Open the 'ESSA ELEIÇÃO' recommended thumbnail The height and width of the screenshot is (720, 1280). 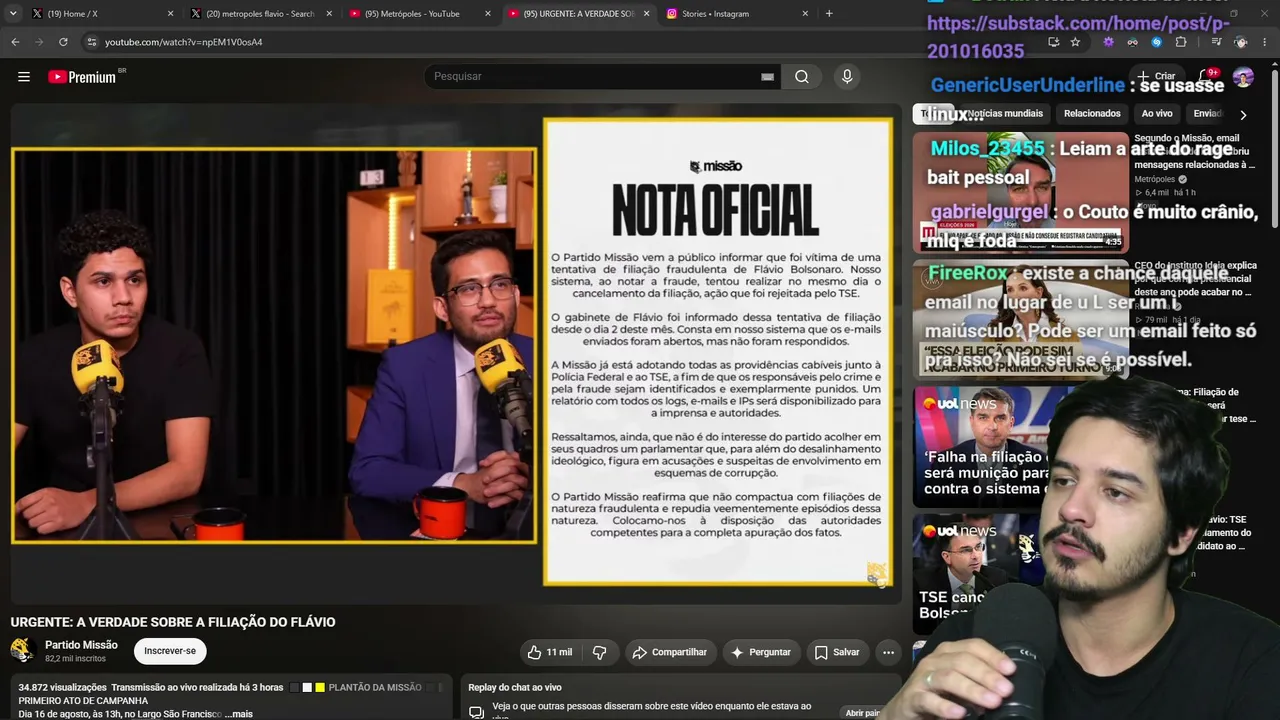pyautogui.click(x=1020, y=320)
